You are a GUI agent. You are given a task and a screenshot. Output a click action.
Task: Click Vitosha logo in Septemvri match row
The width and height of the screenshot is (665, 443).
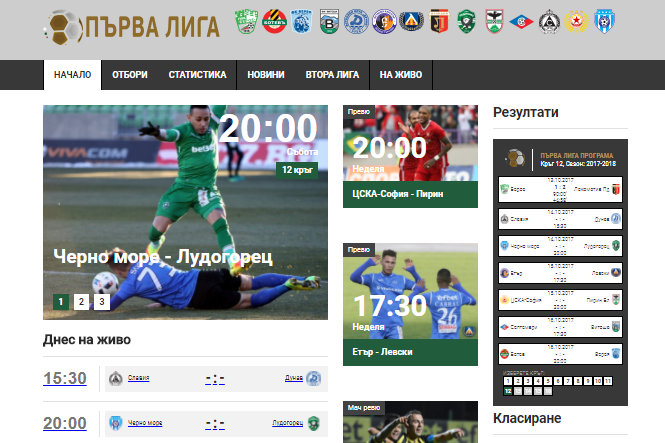[616, 327]
